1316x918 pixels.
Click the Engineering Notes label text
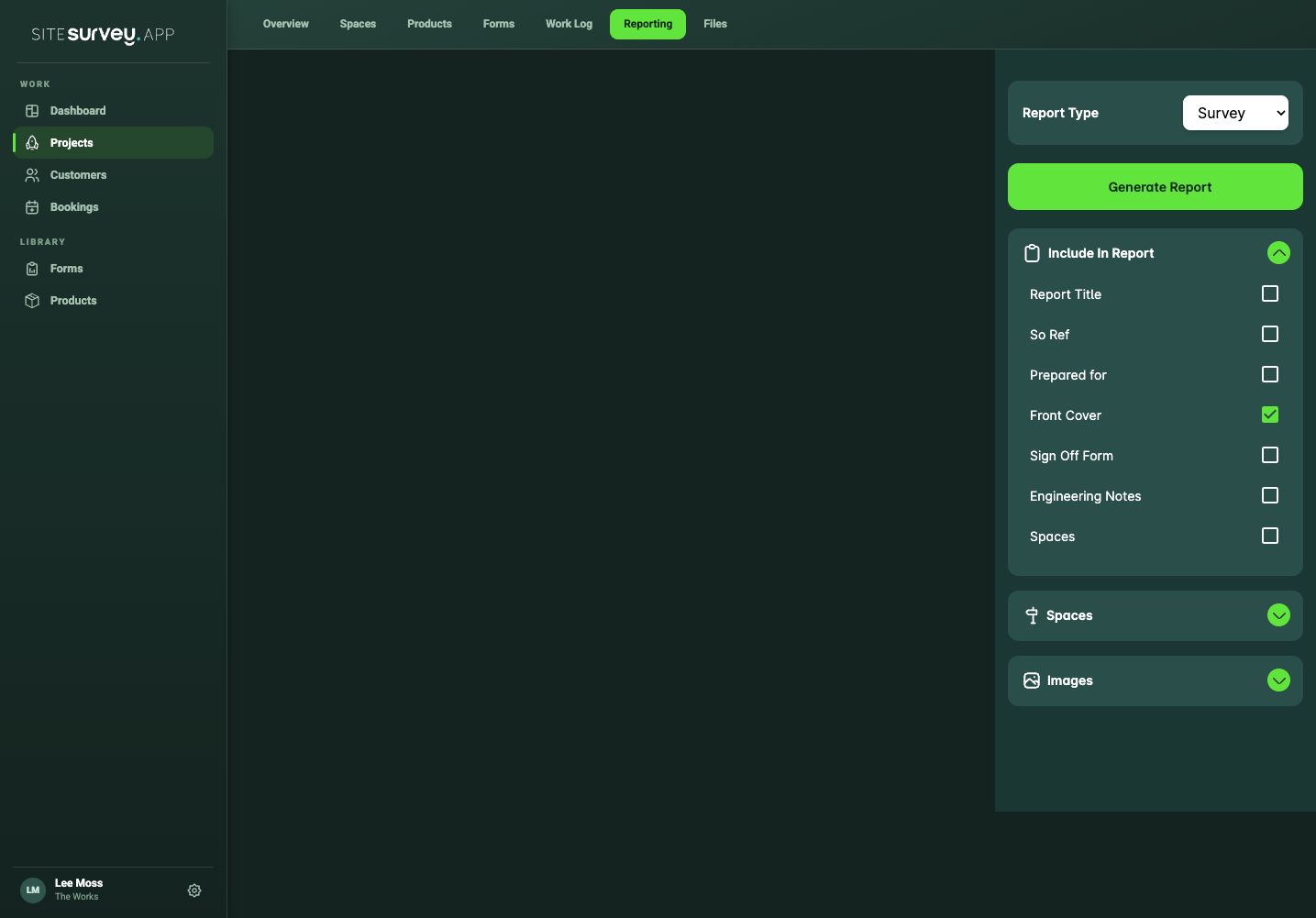point(1086,496)
